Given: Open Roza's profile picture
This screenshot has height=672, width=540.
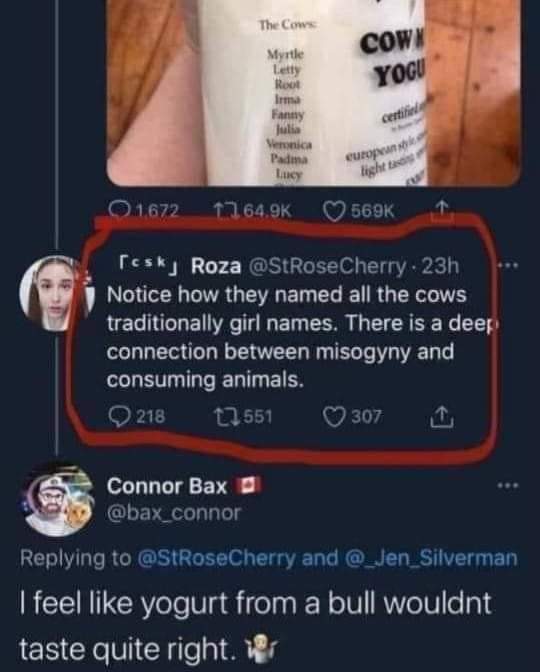Looking at the screenshot, I should [x=56, y=293].
